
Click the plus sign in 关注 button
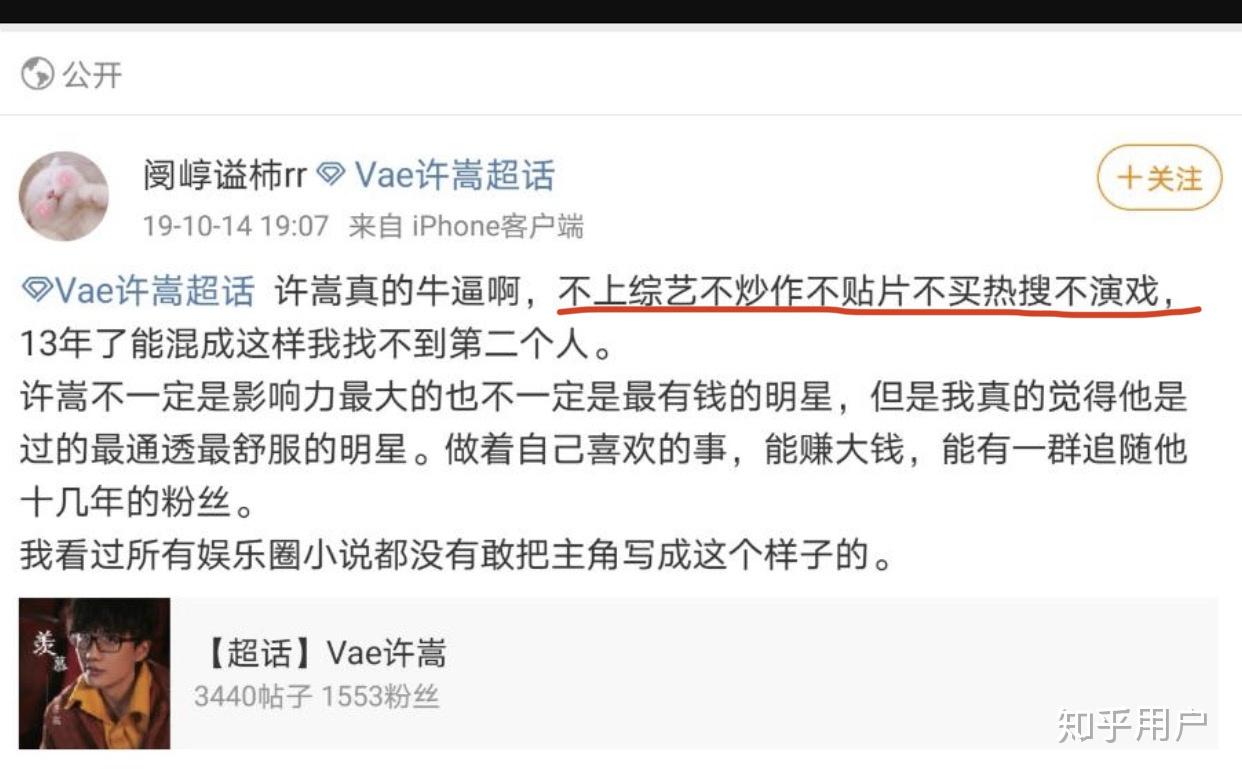(1129, 179)
